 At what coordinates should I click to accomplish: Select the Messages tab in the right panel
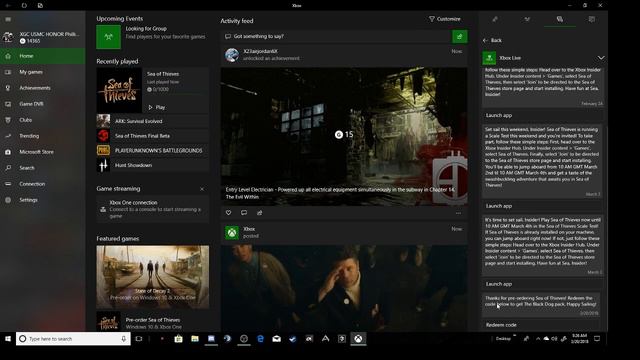point(560,19)
